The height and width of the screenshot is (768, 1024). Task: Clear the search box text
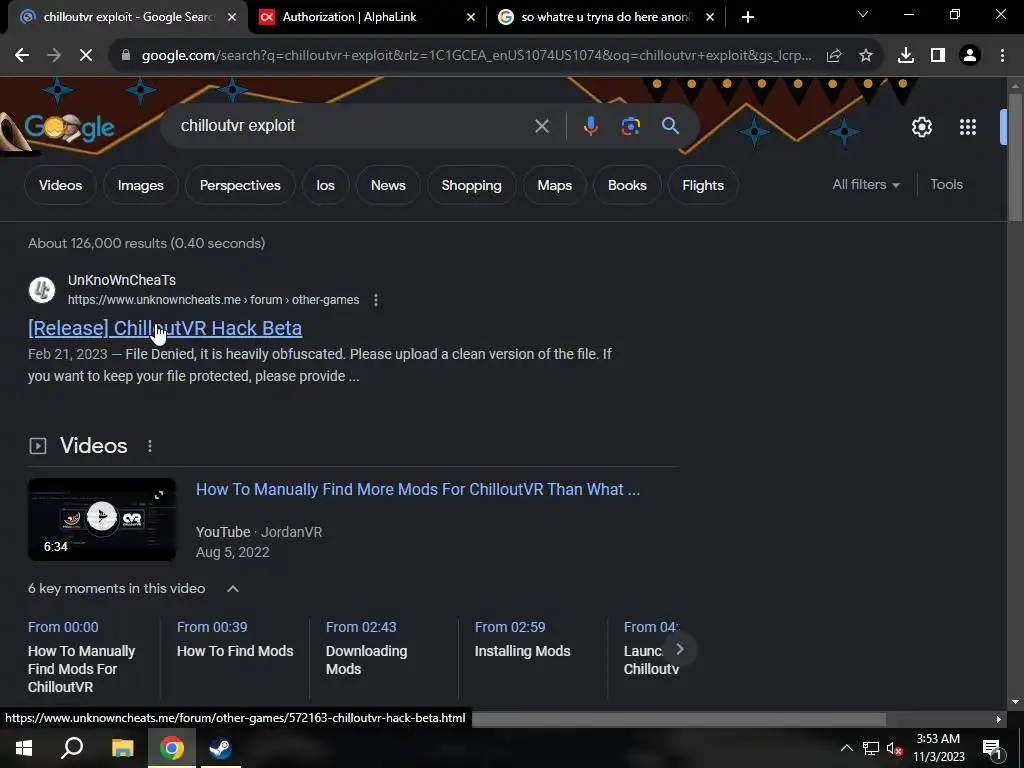(x=542, y=126)
